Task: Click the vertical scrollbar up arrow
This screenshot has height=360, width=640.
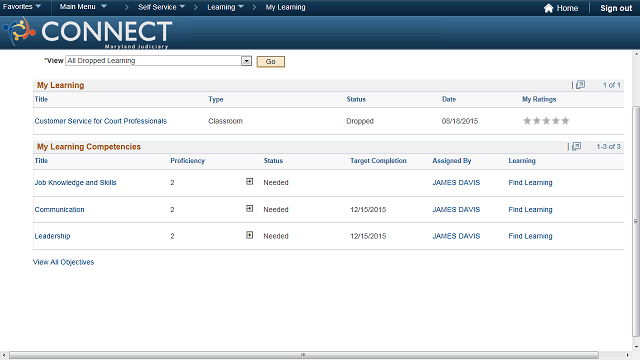Action: click(x=636, y=54)
